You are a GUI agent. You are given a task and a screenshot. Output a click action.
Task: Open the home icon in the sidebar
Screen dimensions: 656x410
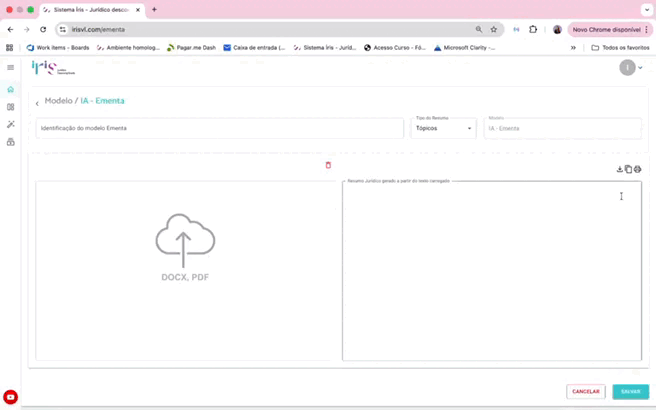click(x=11, y=89)
